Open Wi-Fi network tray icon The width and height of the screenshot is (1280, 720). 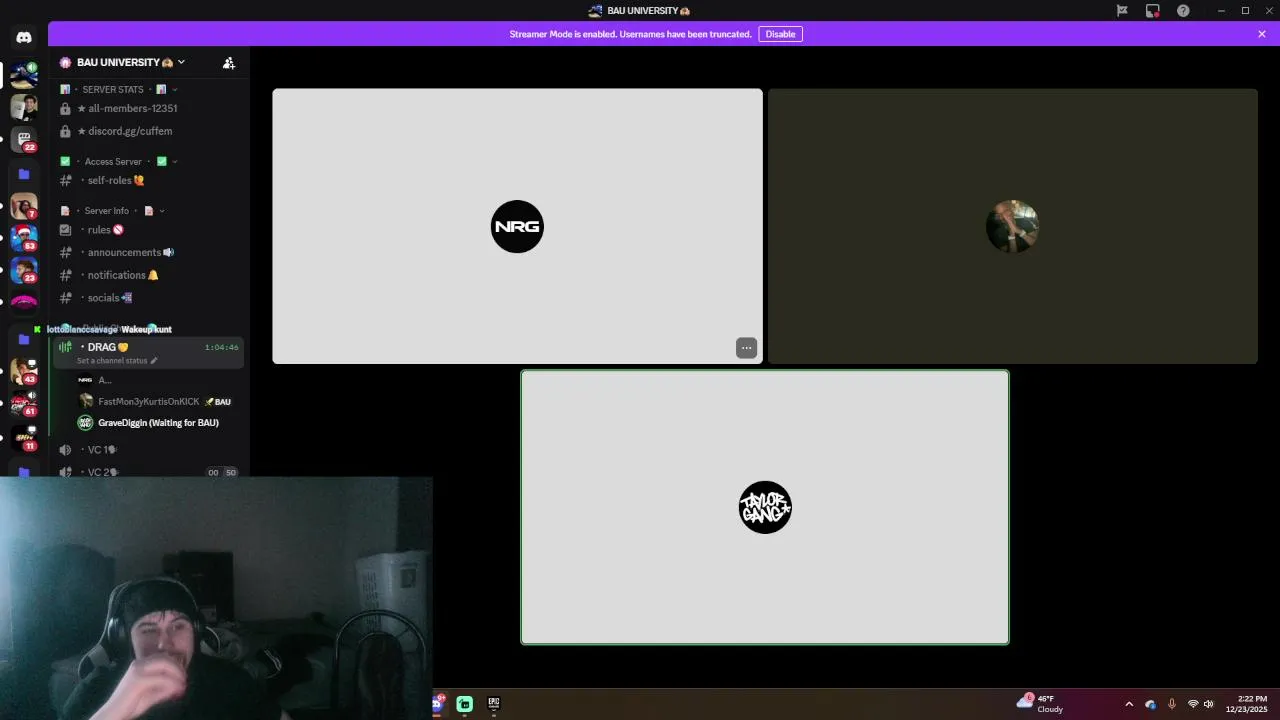pos(1193,704)
